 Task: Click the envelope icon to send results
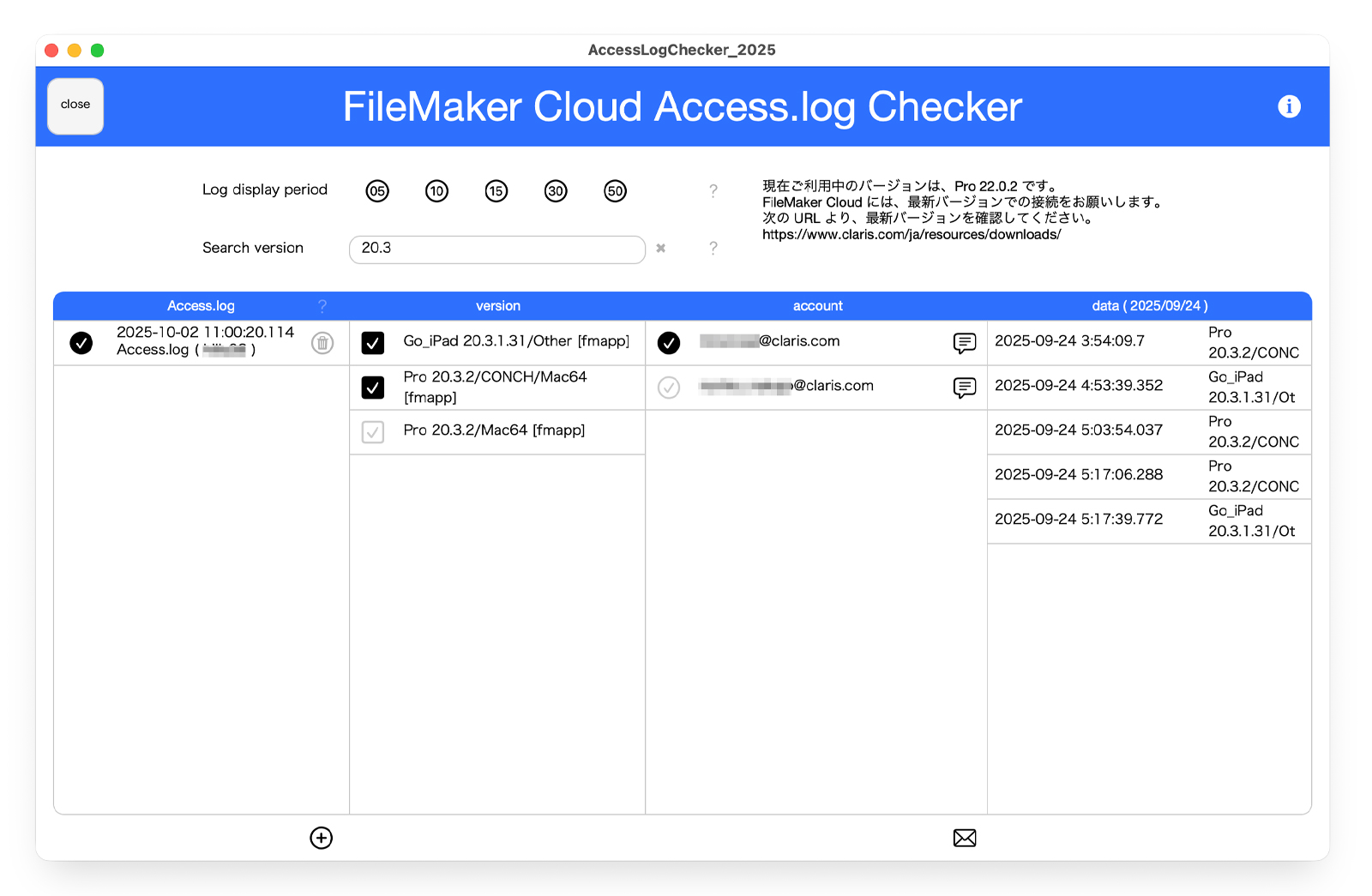pyautogui.click(x=964, y=838)
